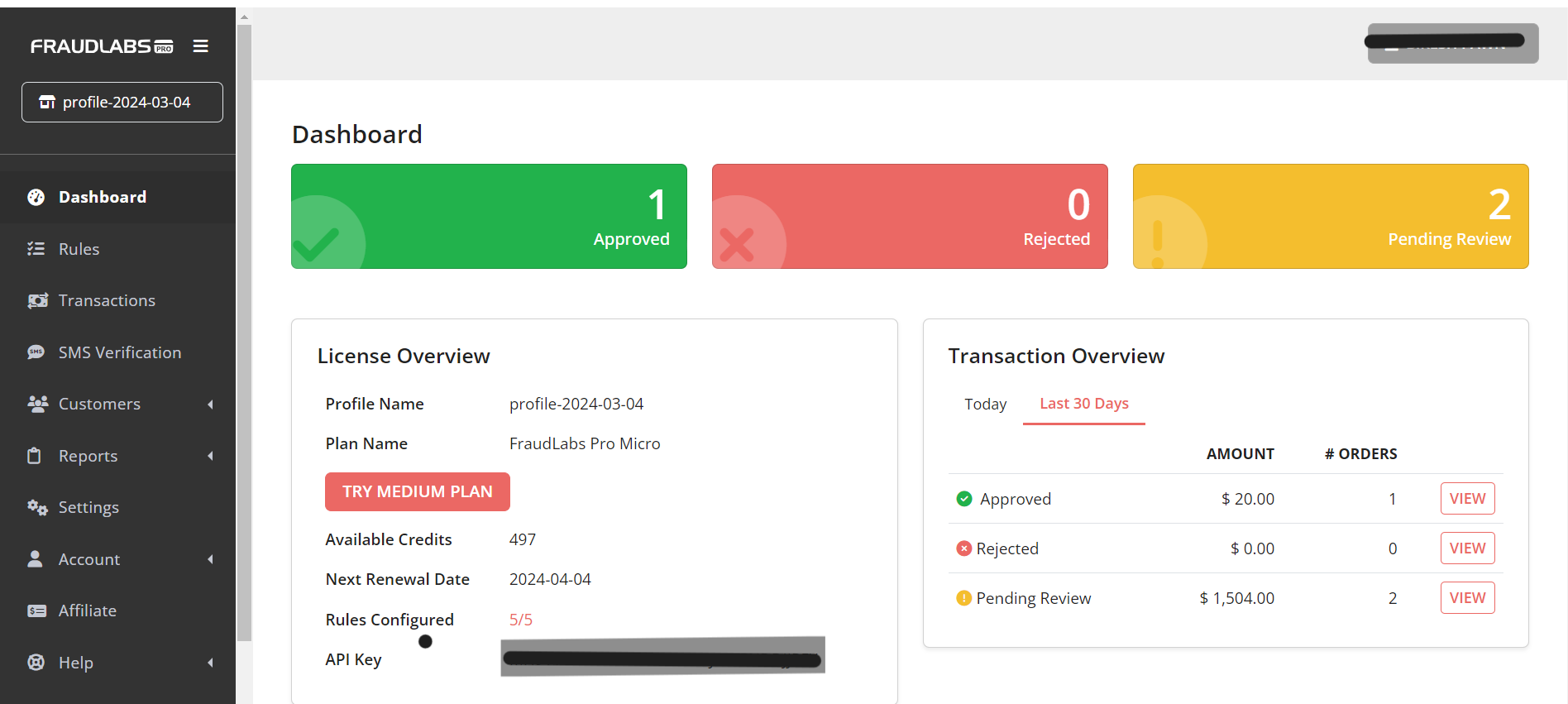Screen dimensions: 1568x704
Task: Click the Settings gears icon
Action: 37,507
